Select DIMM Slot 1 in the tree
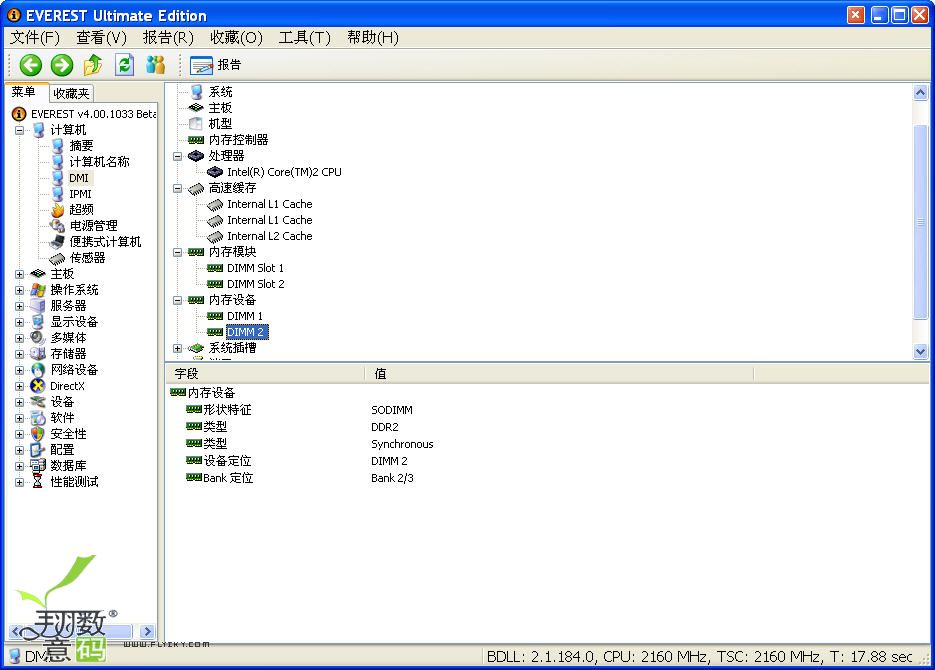 click(255, 268)
